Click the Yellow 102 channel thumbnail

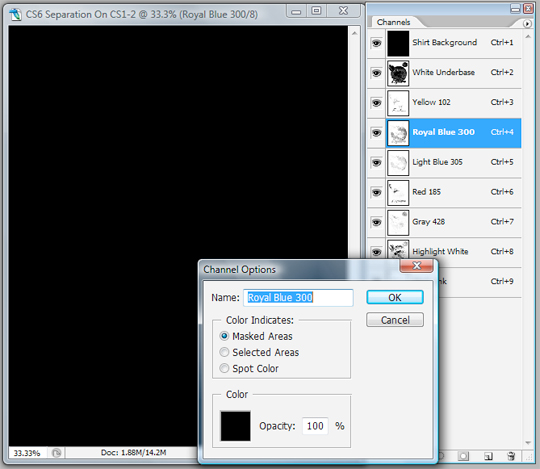click(x=398, y=103)
